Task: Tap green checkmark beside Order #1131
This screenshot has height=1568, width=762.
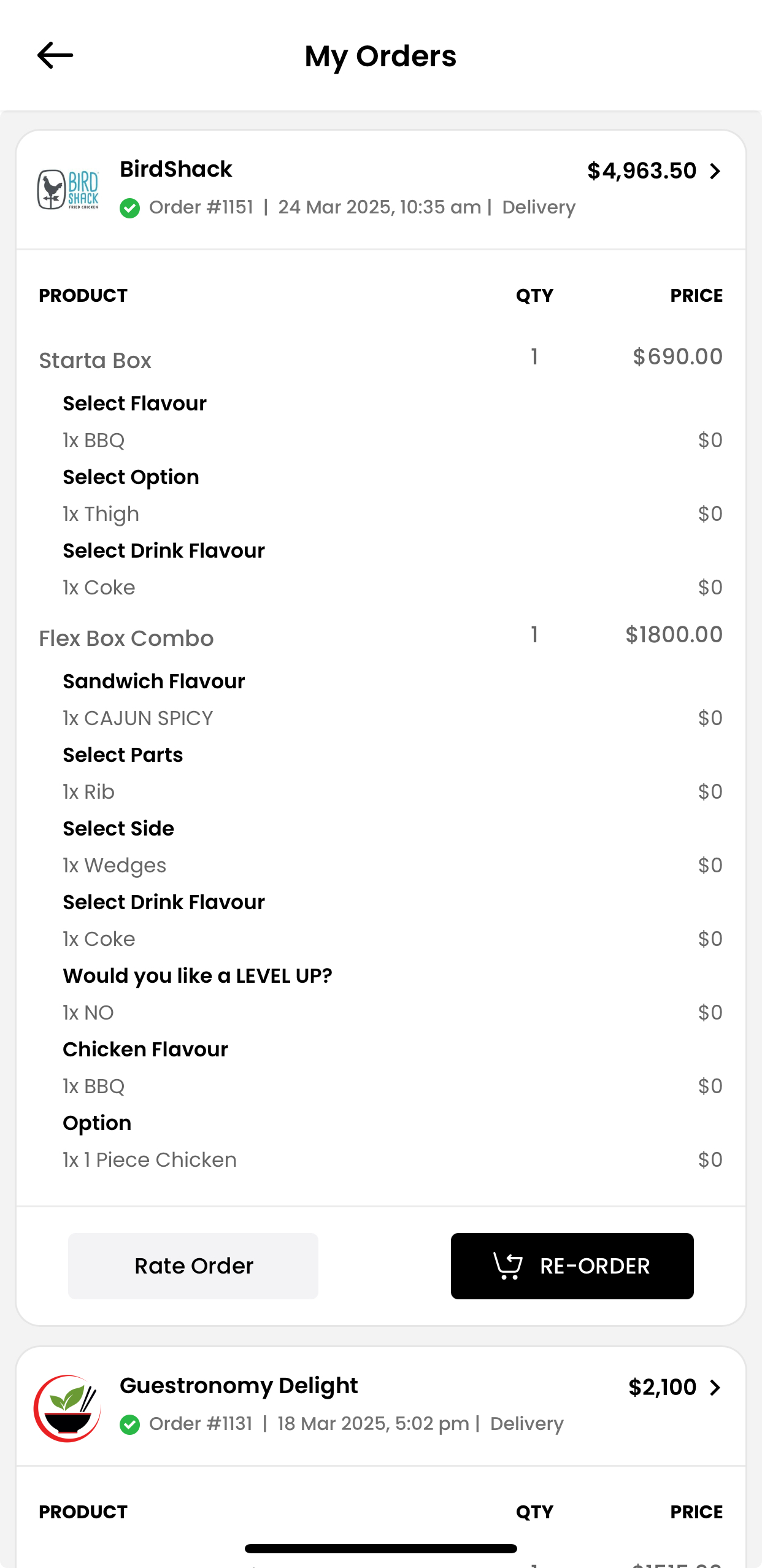Action: 130,1424
